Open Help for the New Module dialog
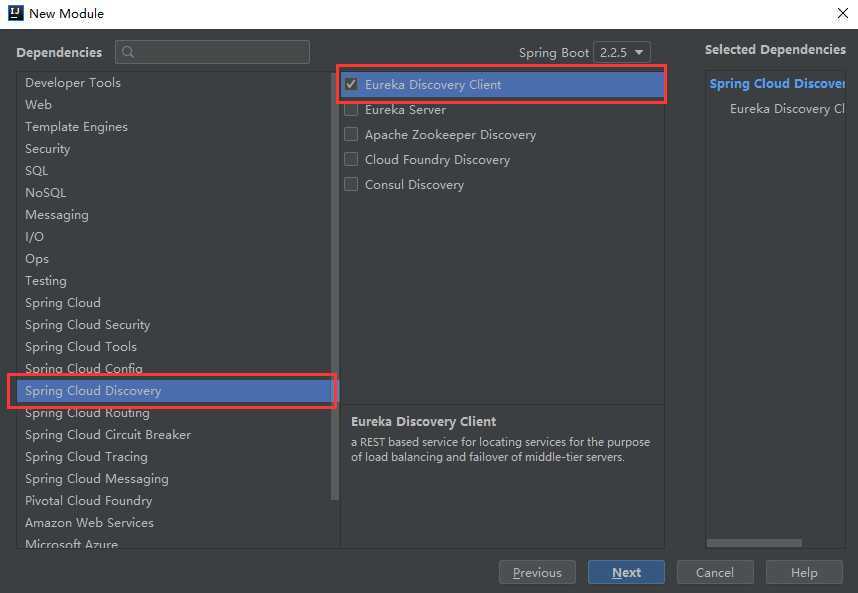Viewport: 858px width, 593px height. pyautogui.click(x=804, y=572)
